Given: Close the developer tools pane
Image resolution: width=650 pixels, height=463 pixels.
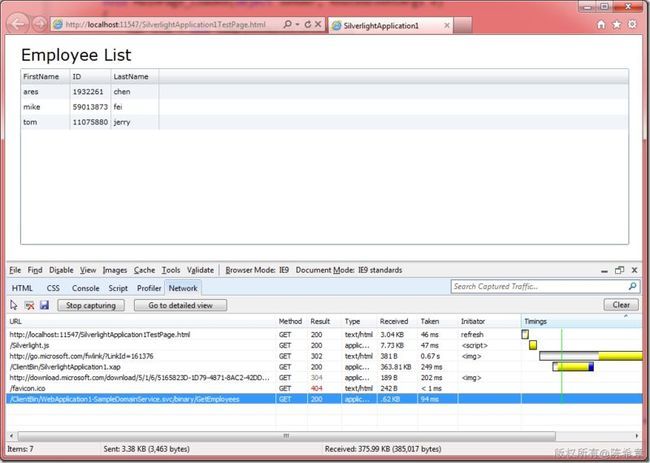Looking at the screenshot, I should (634, 270).
